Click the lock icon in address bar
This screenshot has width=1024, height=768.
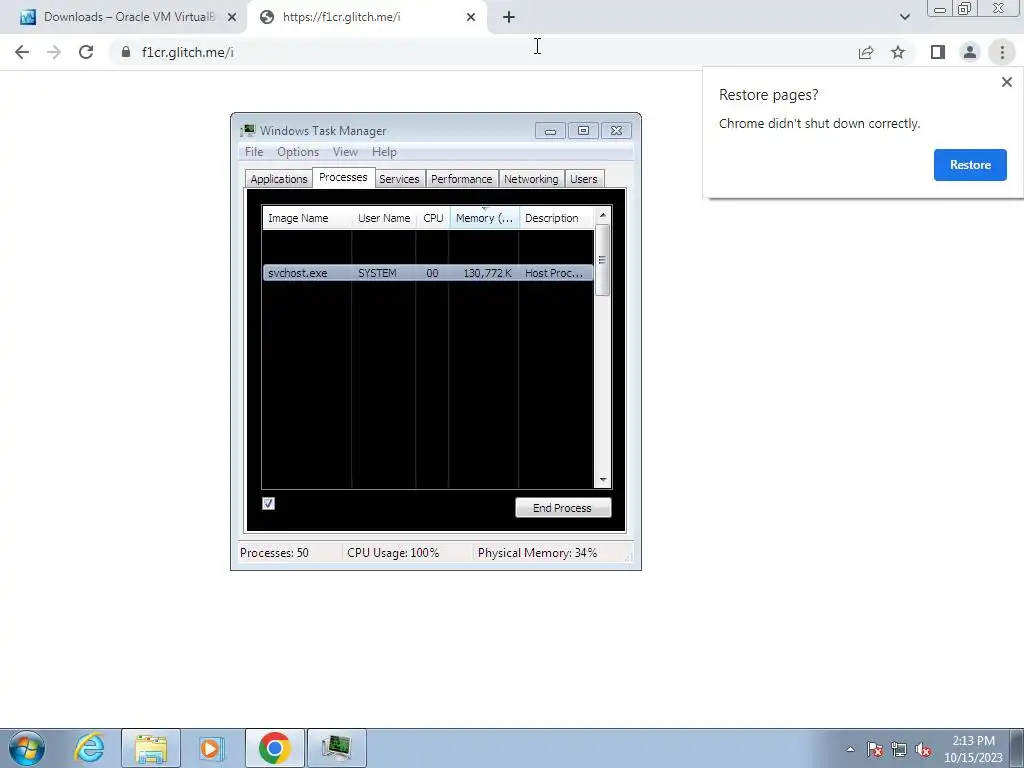(x=126, y=52)
